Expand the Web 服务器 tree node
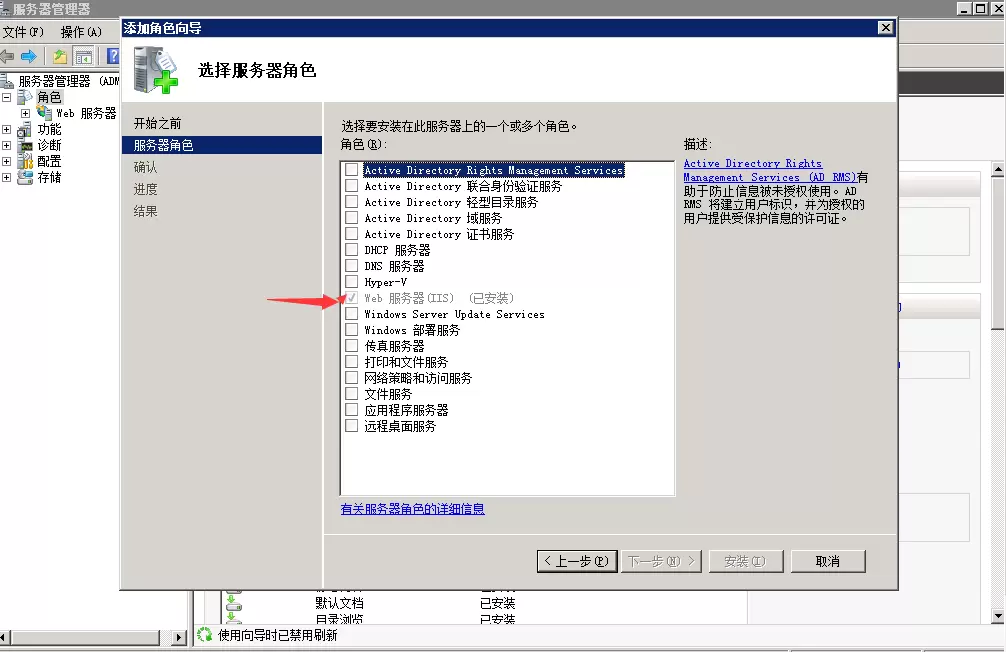This screenshot has height=652, width=1006. tap(25, 113)
